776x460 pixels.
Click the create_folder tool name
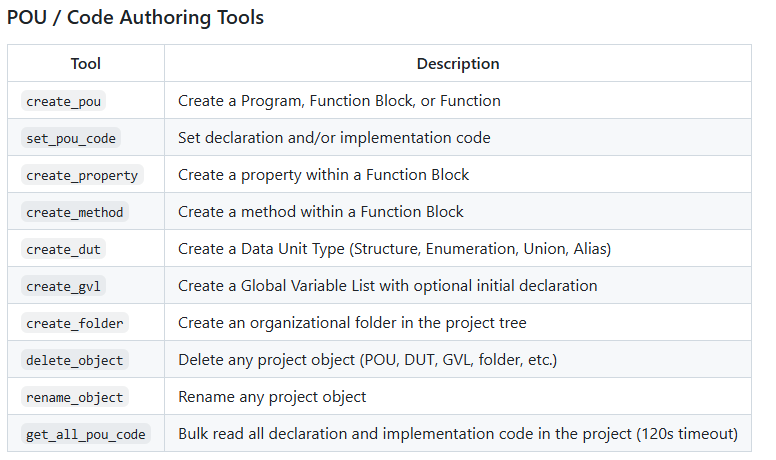76,323
